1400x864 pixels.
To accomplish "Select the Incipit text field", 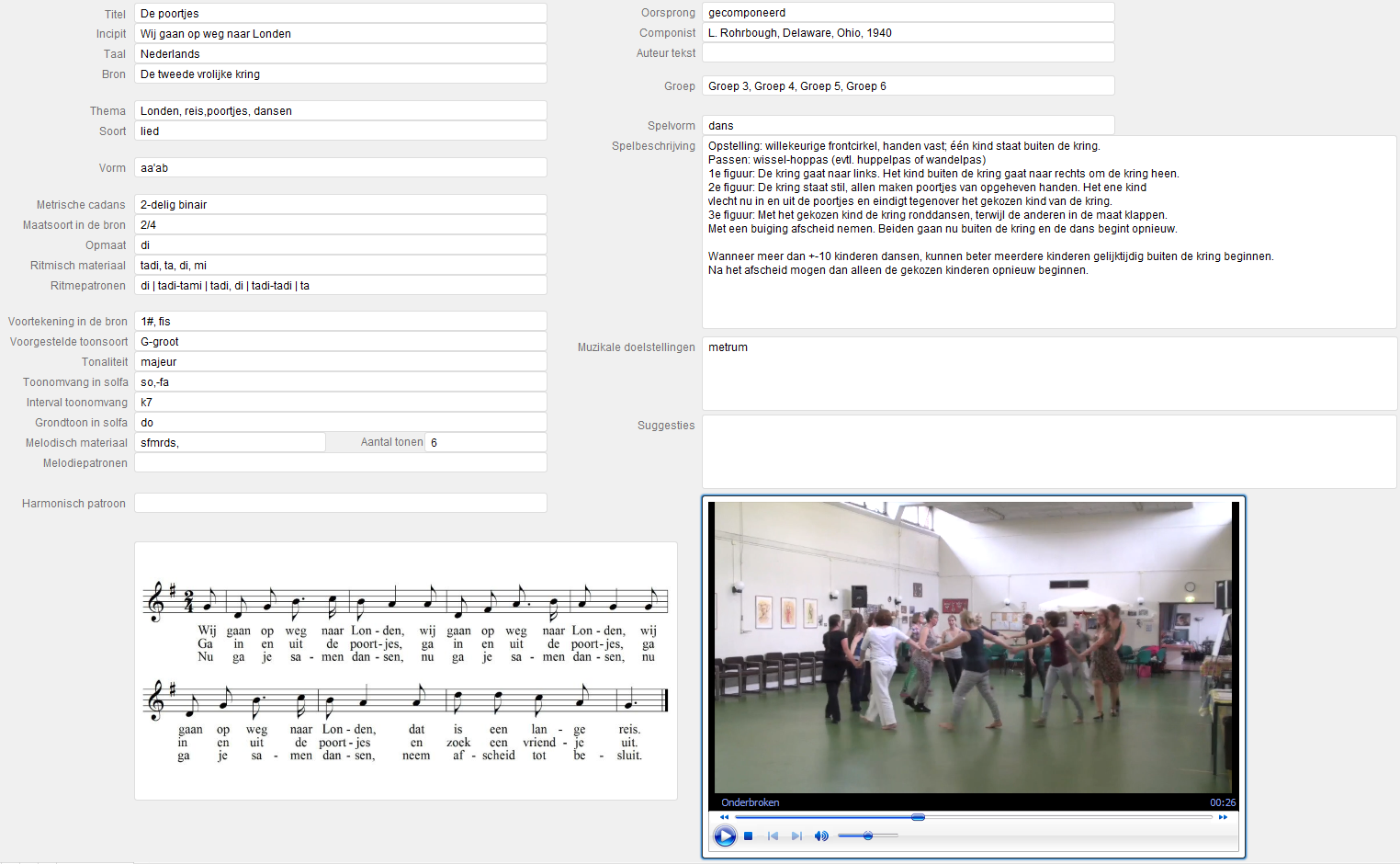I will coord(340,34).
